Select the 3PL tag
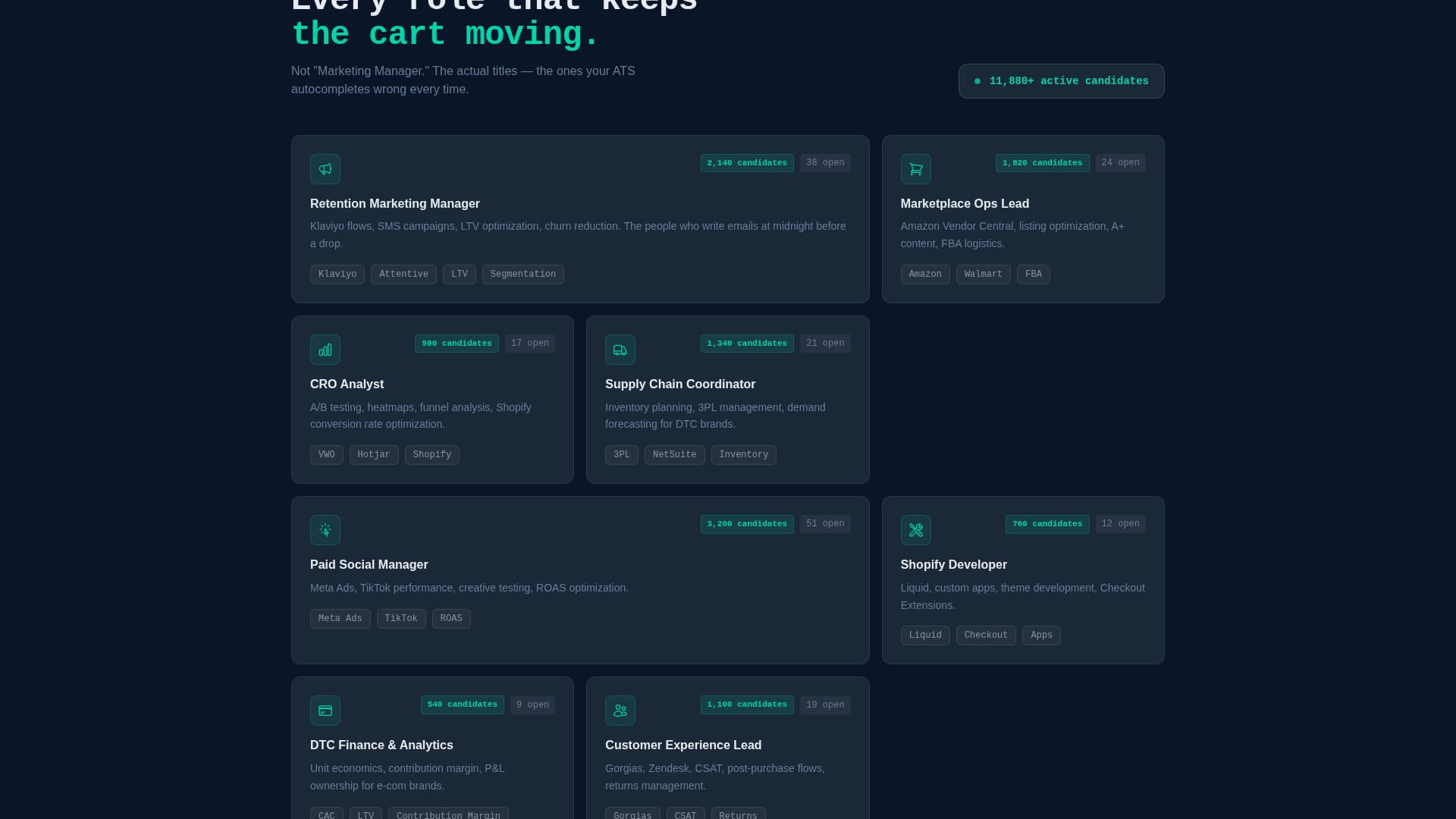 pos(621,455)
